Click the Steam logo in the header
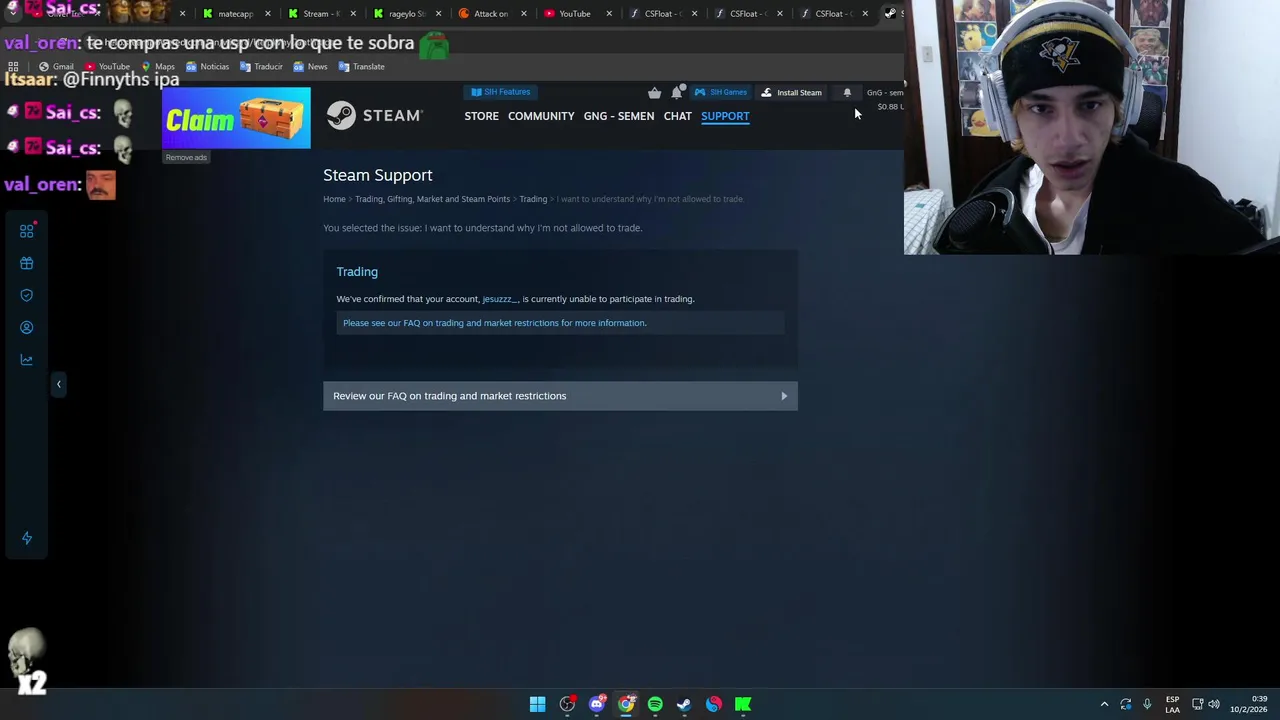This screenshot has height=720, width=1280. (374, 116)
